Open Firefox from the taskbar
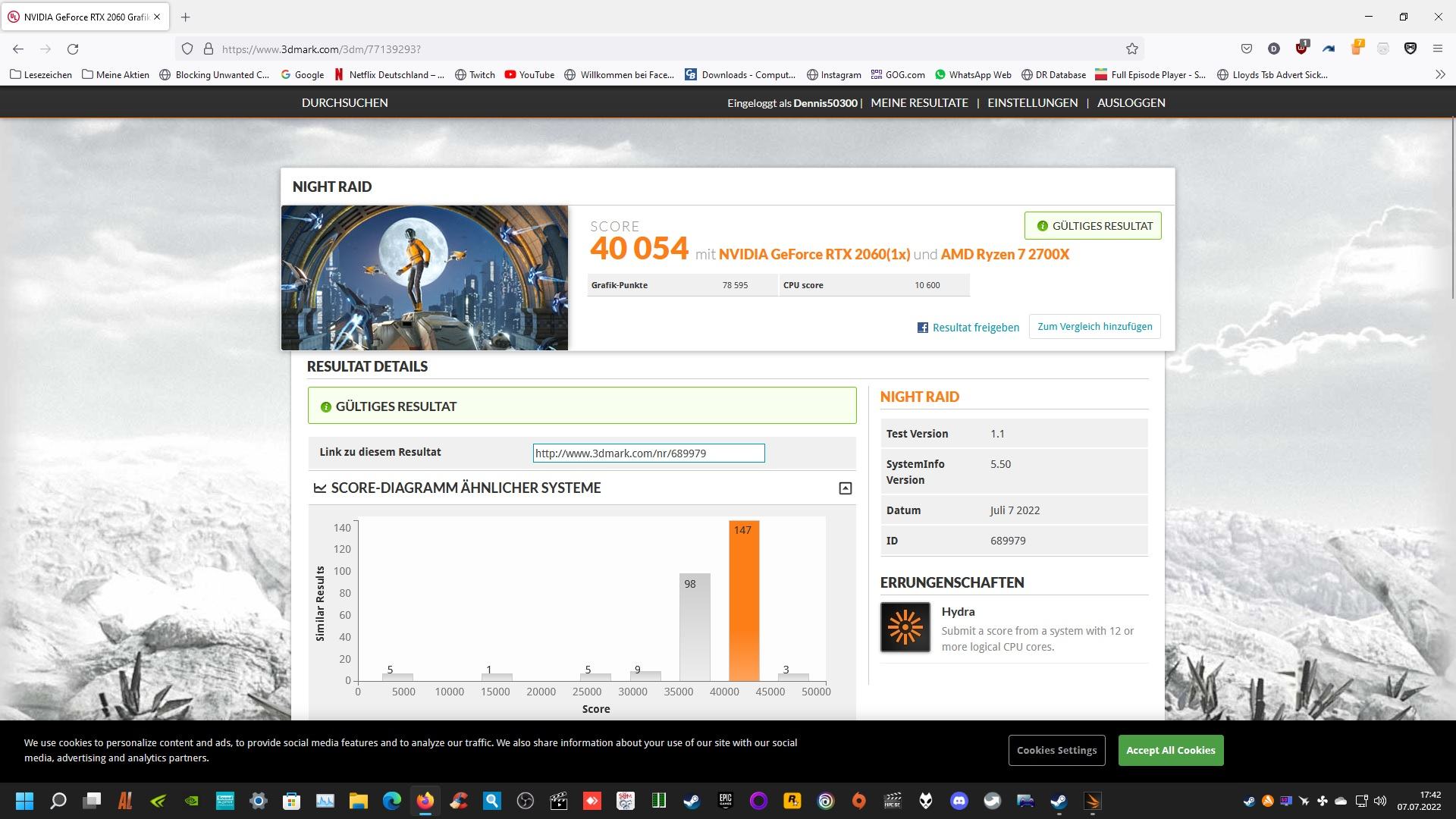 coord(425,801)
